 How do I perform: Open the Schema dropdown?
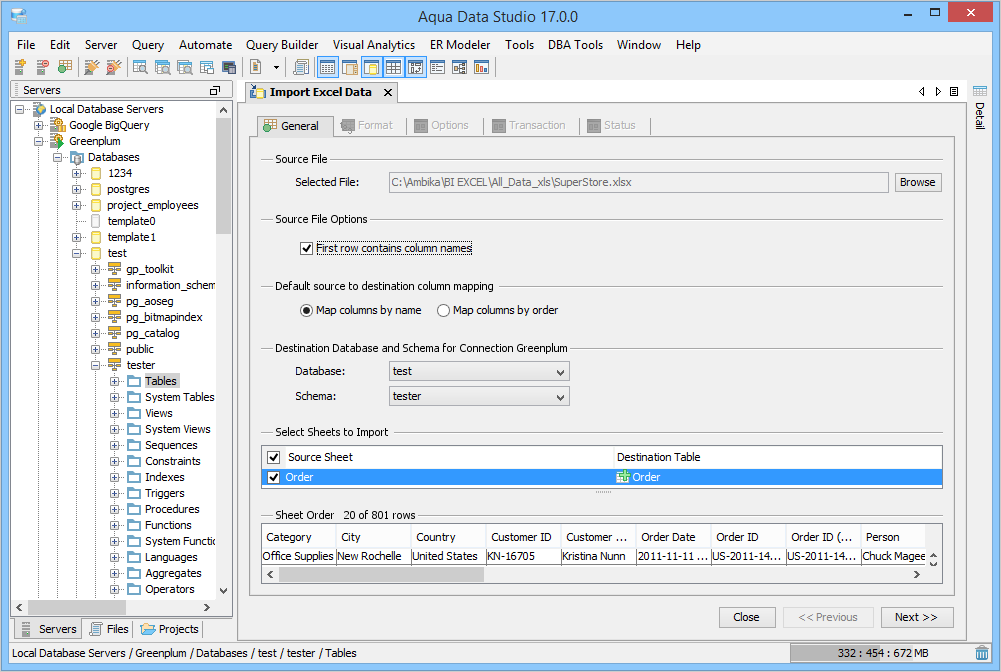pos(479,396)
